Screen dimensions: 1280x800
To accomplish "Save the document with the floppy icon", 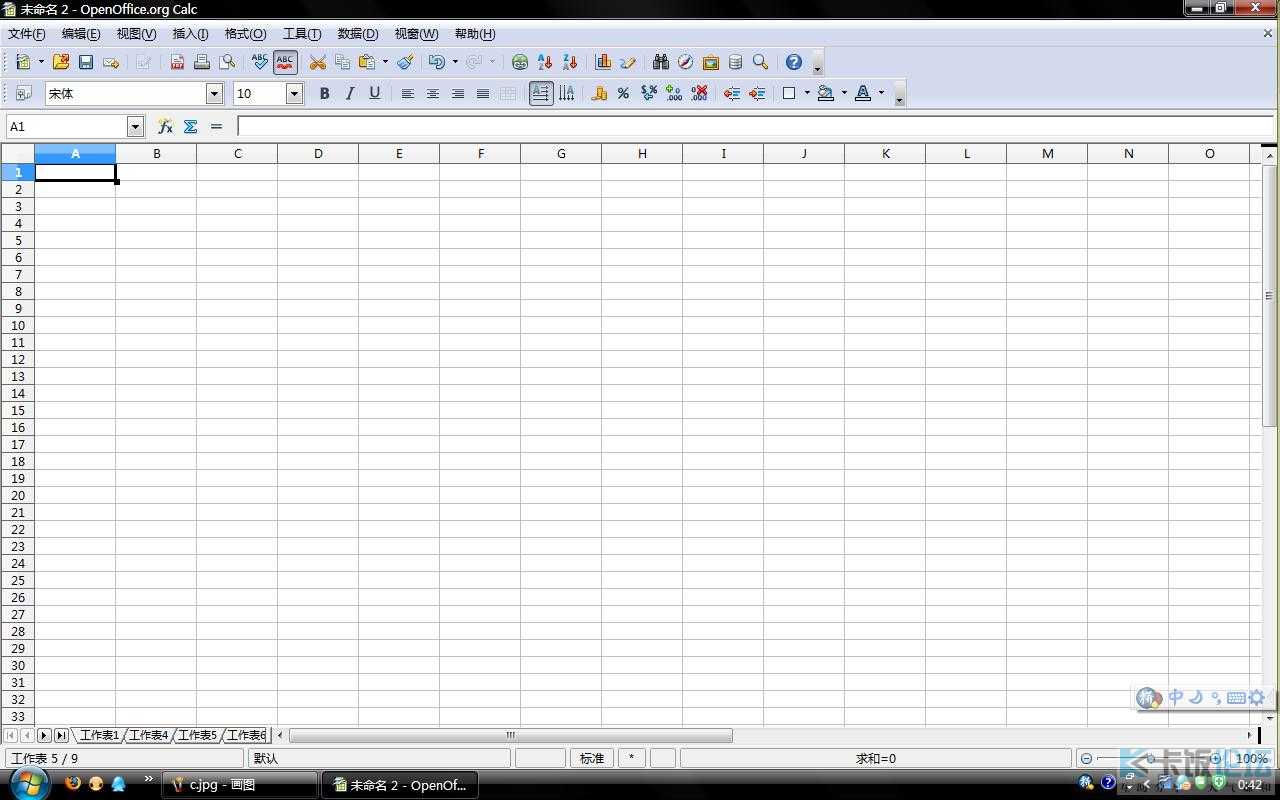I will tap(86, 62).
